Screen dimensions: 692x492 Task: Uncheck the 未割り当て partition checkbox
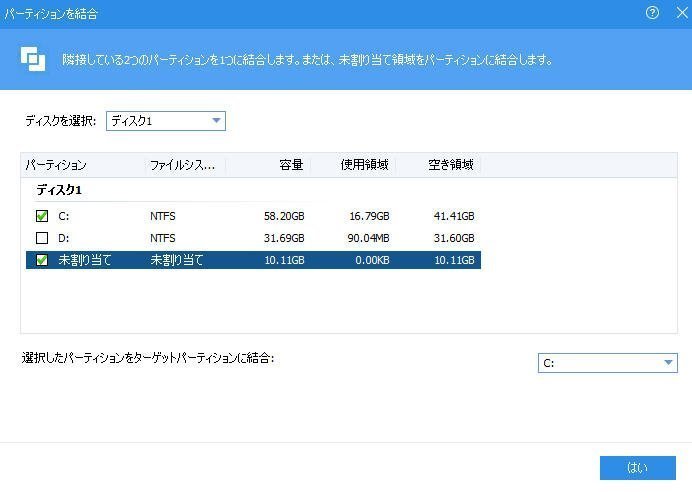pos(42,260)
